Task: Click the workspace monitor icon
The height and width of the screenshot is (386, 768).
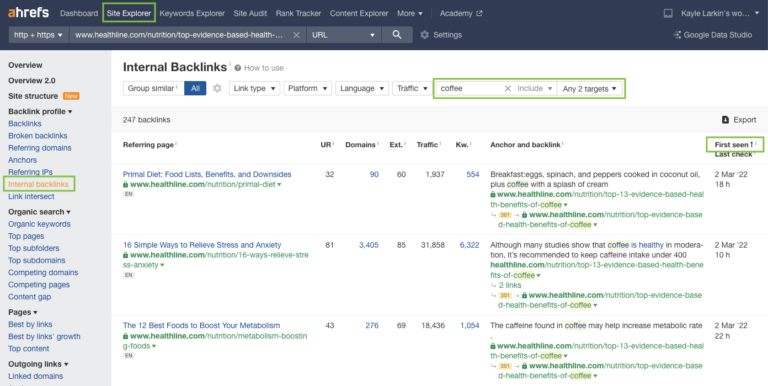Action: pyautogui.click(x=668, y=13)
